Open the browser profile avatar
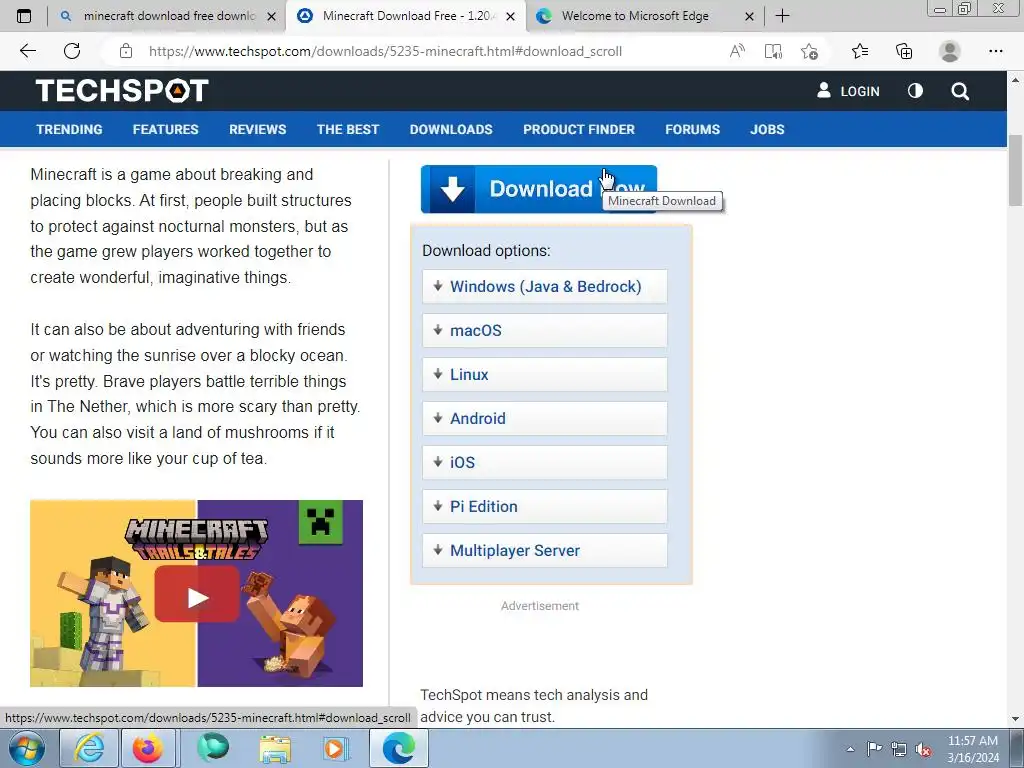 (x=950, y=51)
